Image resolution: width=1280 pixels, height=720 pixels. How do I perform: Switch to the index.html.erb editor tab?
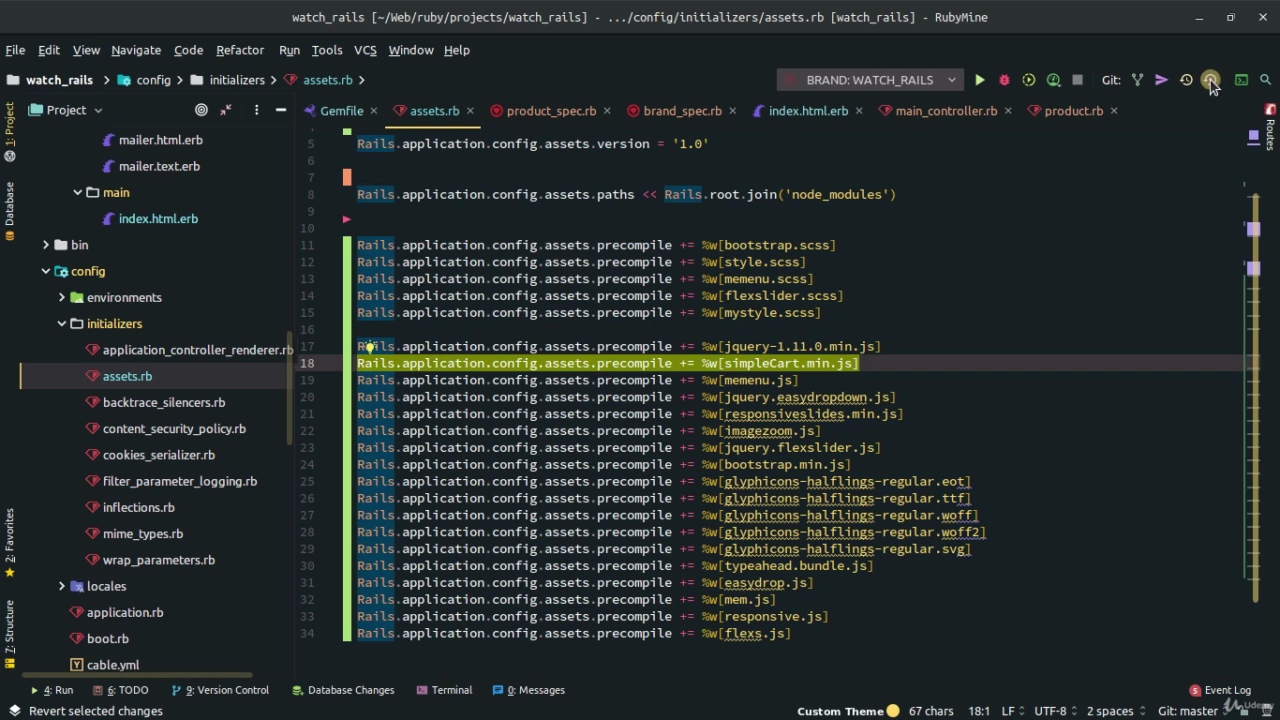coord(808,111)
